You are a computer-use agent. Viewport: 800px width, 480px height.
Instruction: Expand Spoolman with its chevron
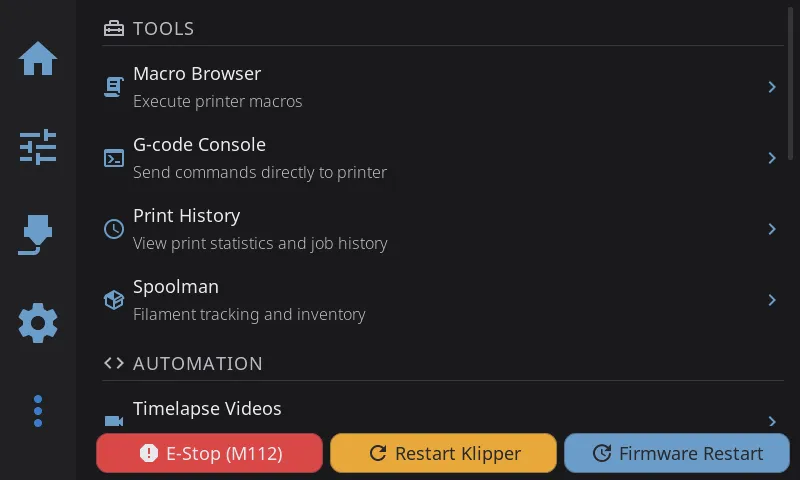772,300
